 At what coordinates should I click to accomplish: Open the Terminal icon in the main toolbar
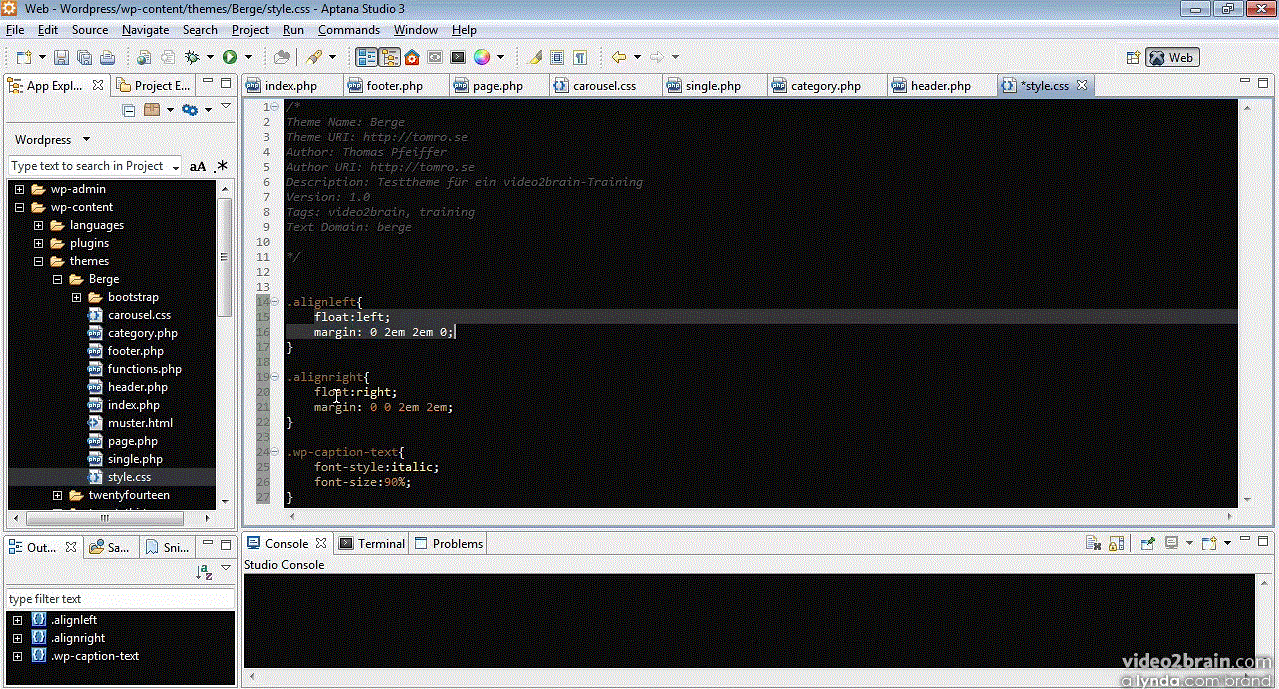point(458,57)
